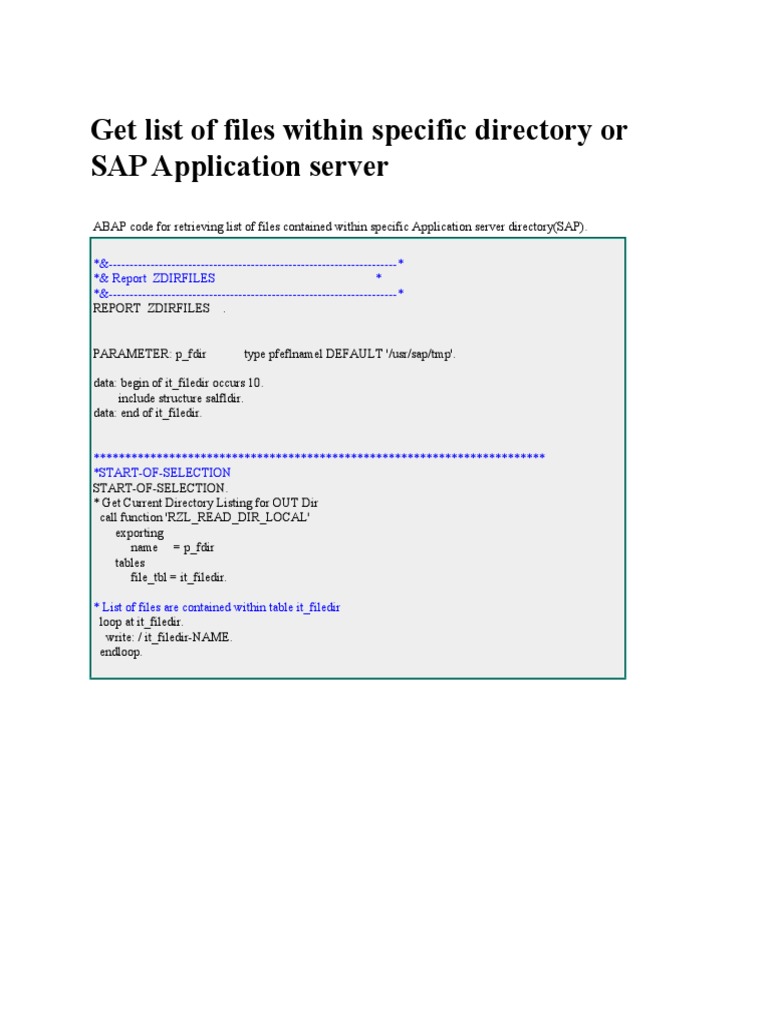Click the black statement 'START-OF-SELECTION.'
The height and width of the screenshot is (1024, 768).
pos(160,488)
